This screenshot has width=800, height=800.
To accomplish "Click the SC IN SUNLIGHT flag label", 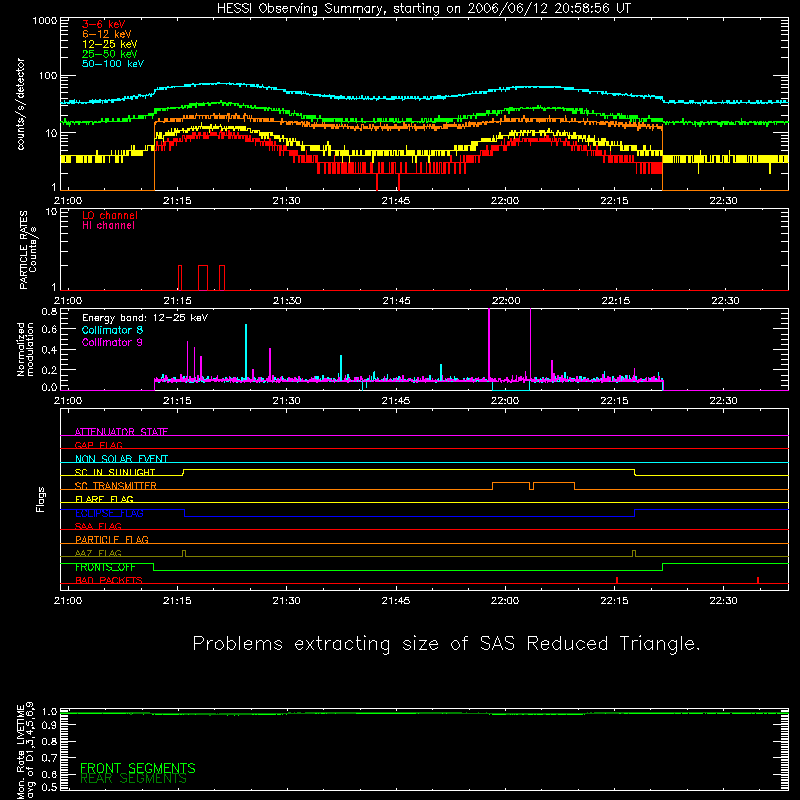I will 115,472.
